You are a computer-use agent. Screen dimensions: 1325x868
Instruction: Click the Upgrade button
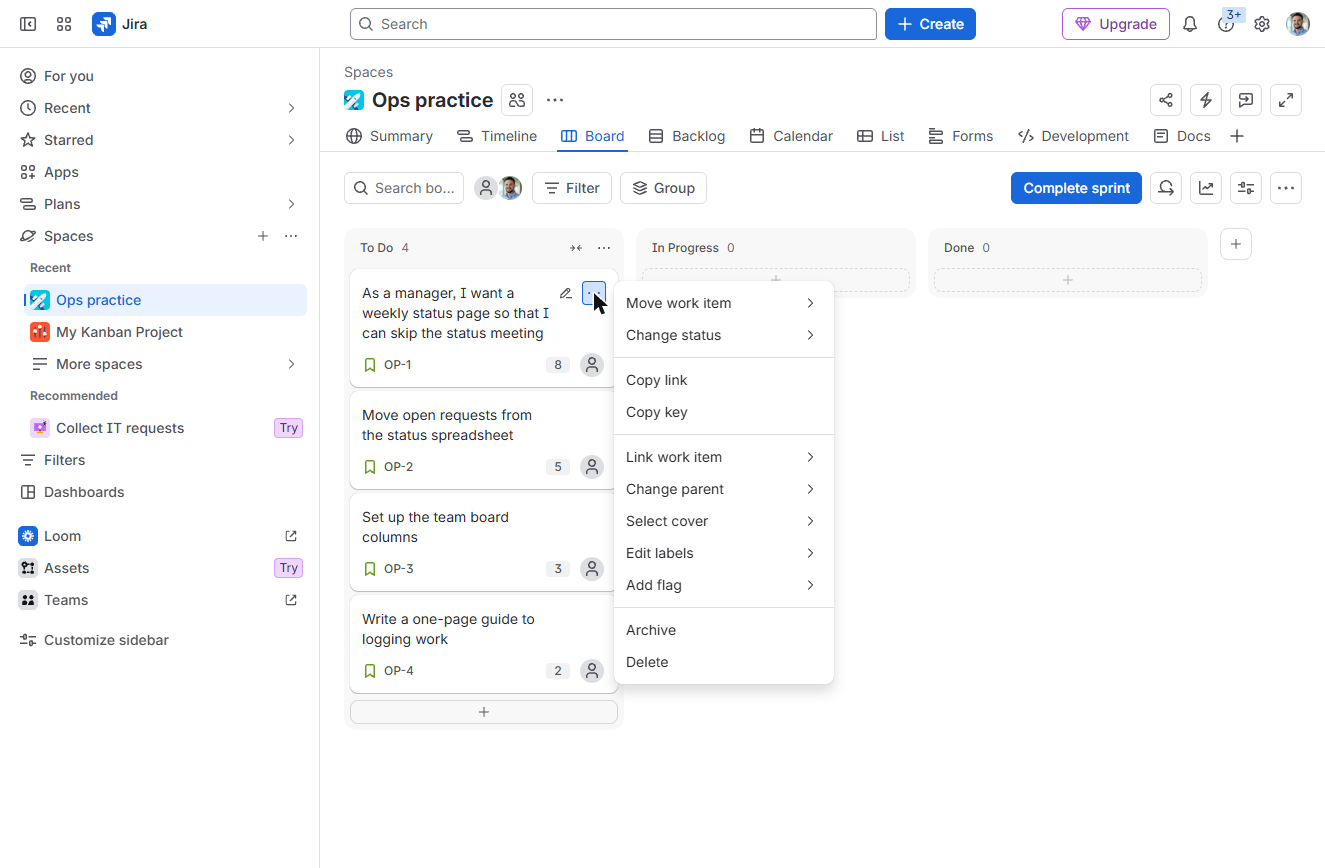1116,24
